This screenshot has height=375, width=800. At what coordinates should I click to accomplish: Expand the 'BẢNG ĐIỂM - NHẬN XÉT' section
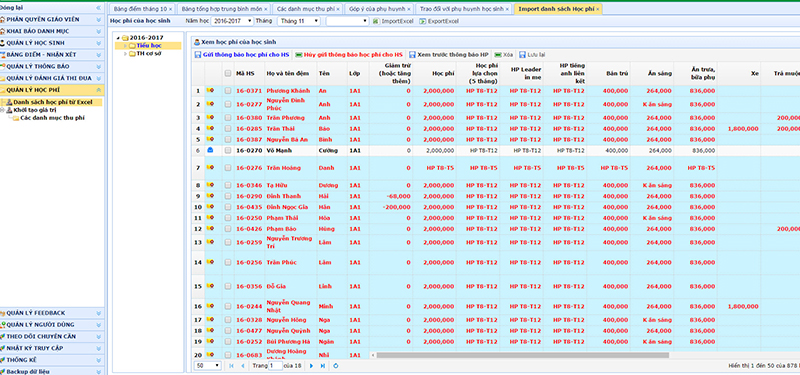pos(98,55)
